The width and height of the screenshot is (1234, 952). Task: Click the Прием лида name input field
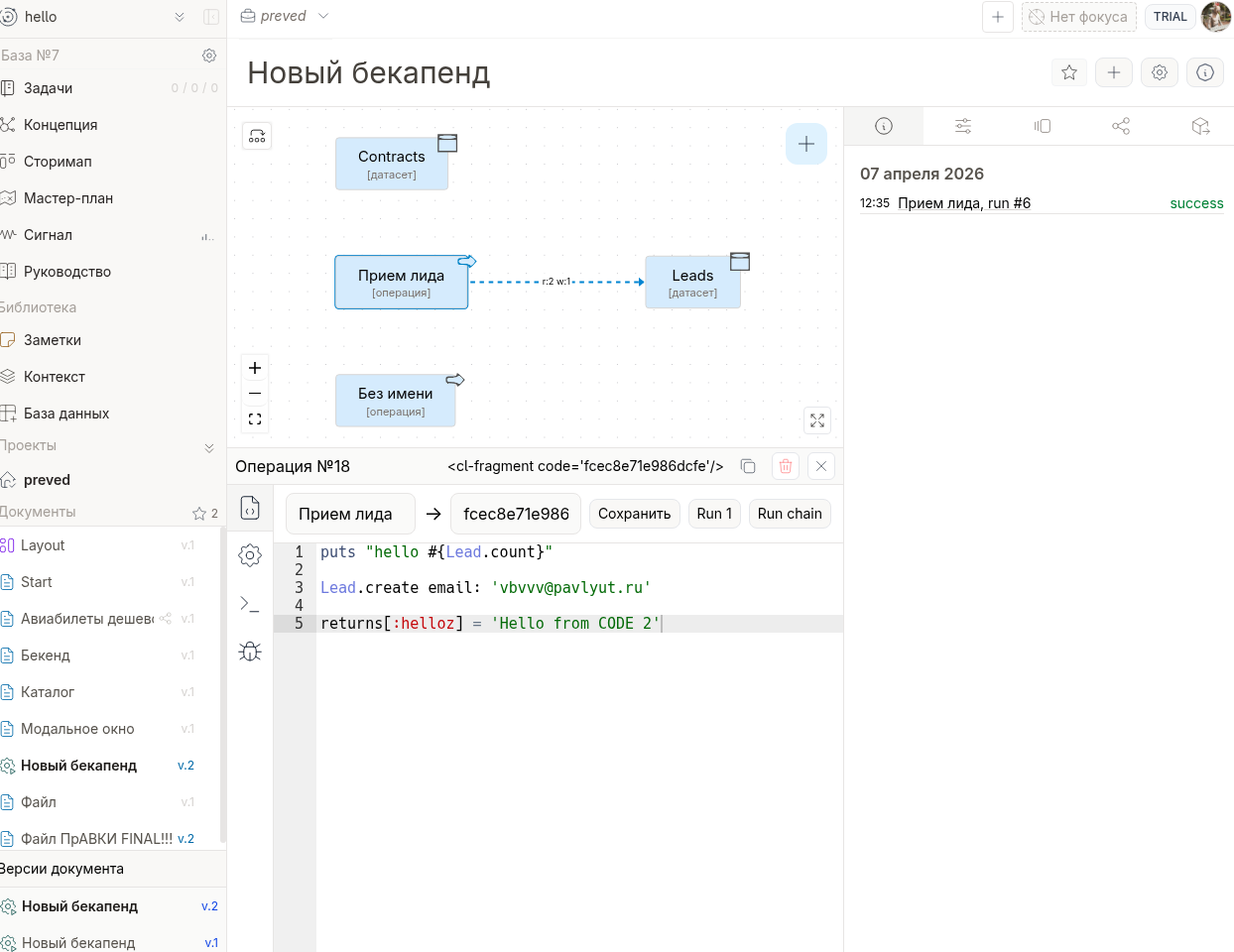pyautogui.click(x=350, y=514)
